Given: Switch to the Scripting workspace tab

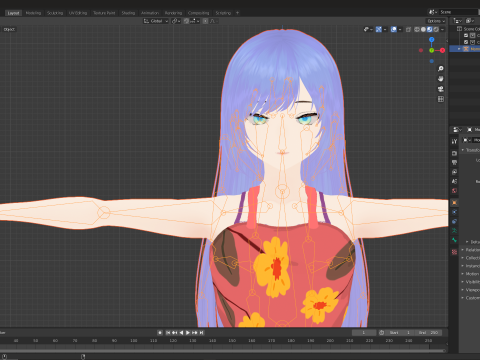Looking at the screenshot, I should pyautogui.click(x=223, y=13).
